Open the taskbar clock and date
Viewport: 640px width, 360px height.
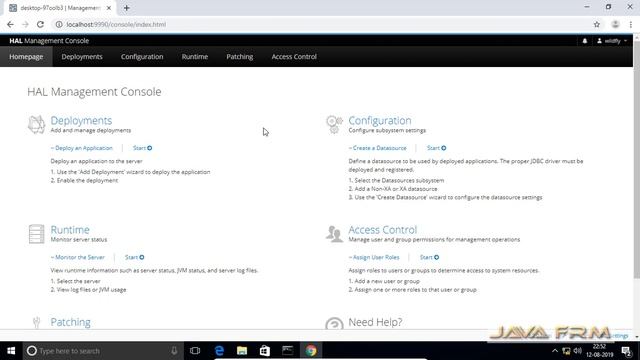pos(599,351)
